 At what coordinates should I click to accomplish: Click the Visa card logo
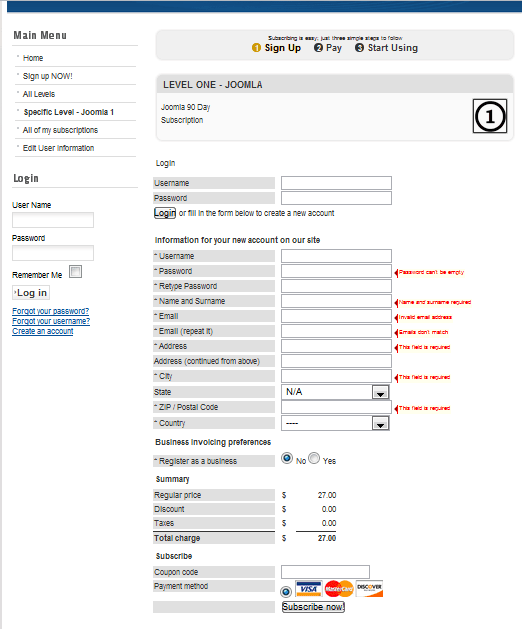tap(309, 588)
